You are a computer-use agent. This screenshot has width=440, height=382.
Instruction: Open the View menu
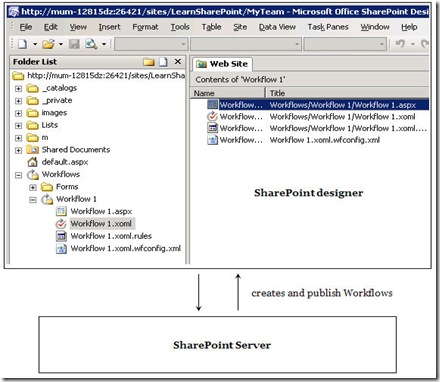(78, 27)
